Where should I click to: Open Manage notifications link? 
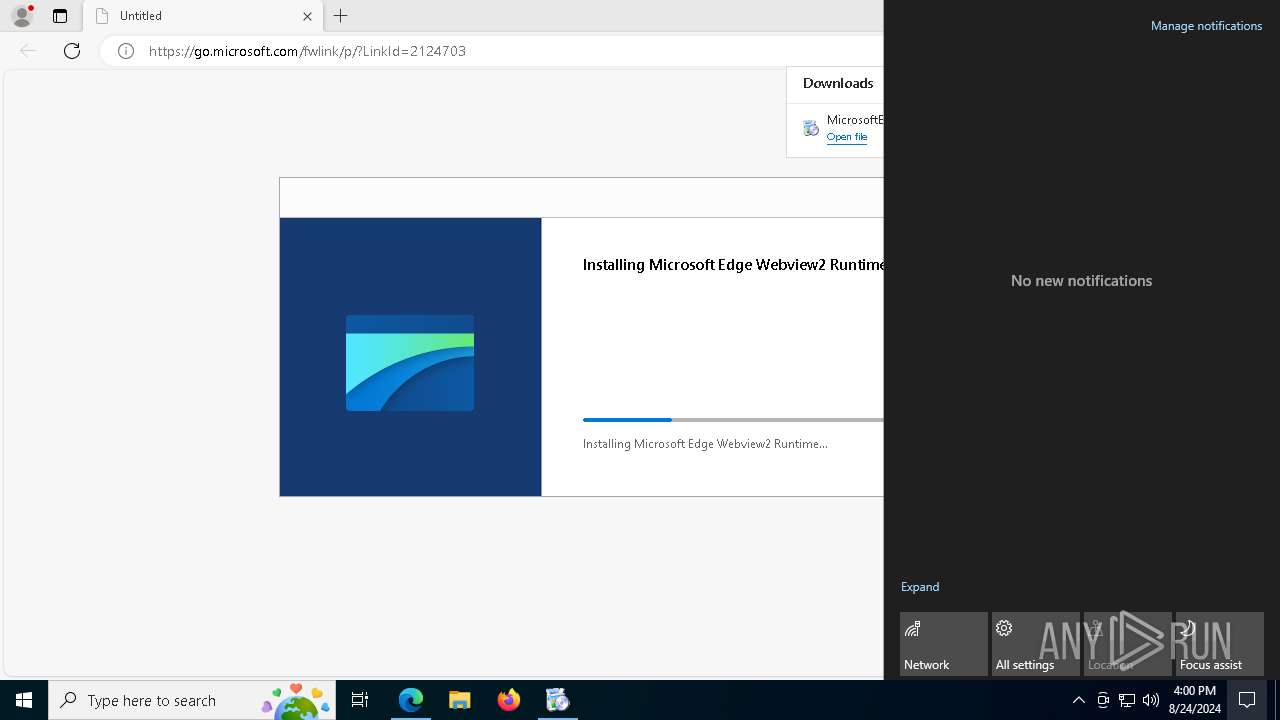click(1206, 26)
